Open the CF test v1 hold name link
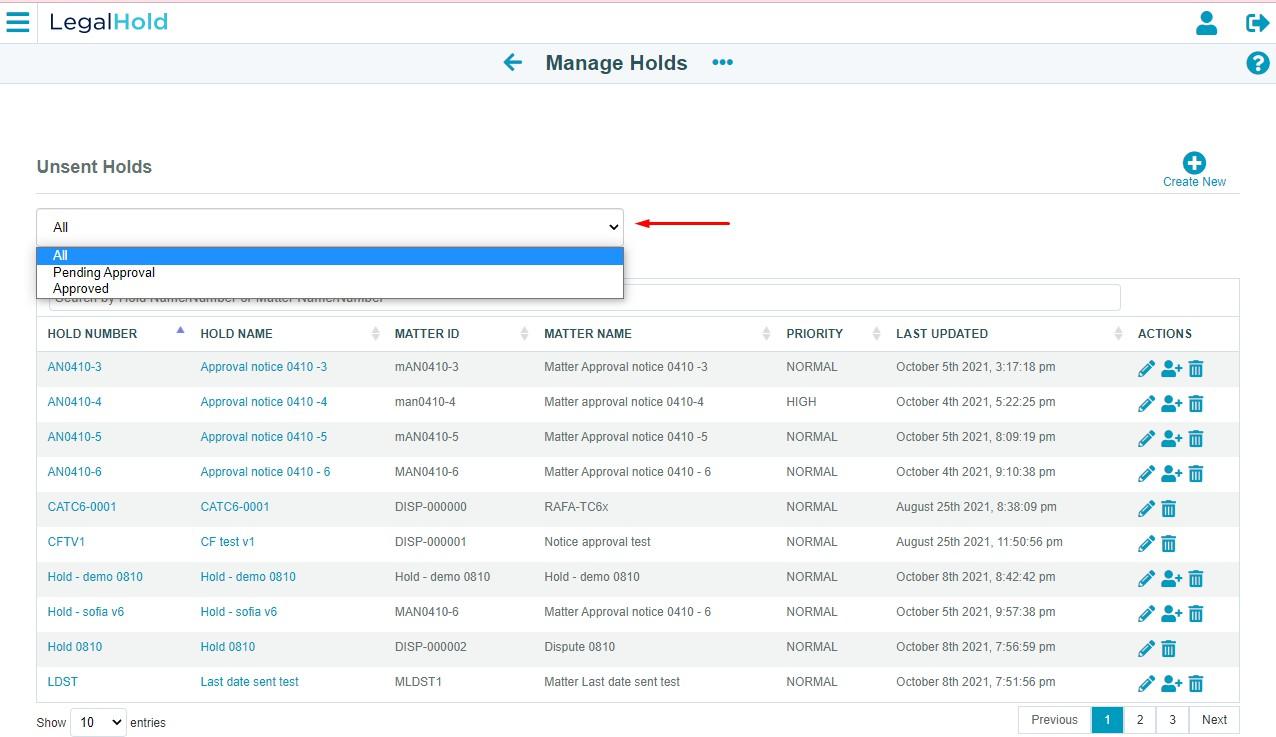Screen dimensions: 1276x737 click(228, 542)
